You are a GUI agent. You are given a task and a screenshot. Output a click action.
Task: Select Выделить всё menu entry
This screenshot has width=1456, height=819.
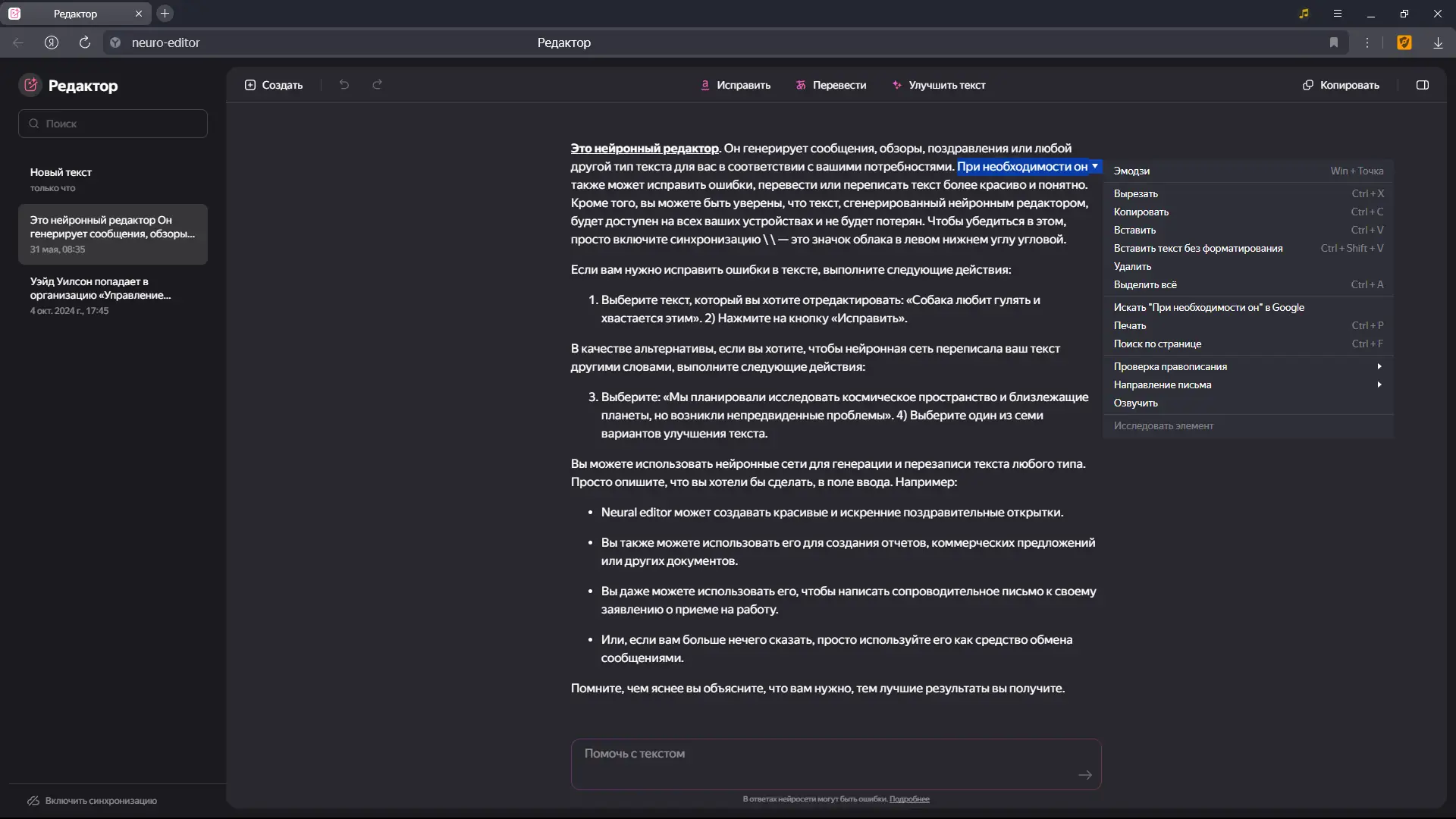[x=1145, y=284]
